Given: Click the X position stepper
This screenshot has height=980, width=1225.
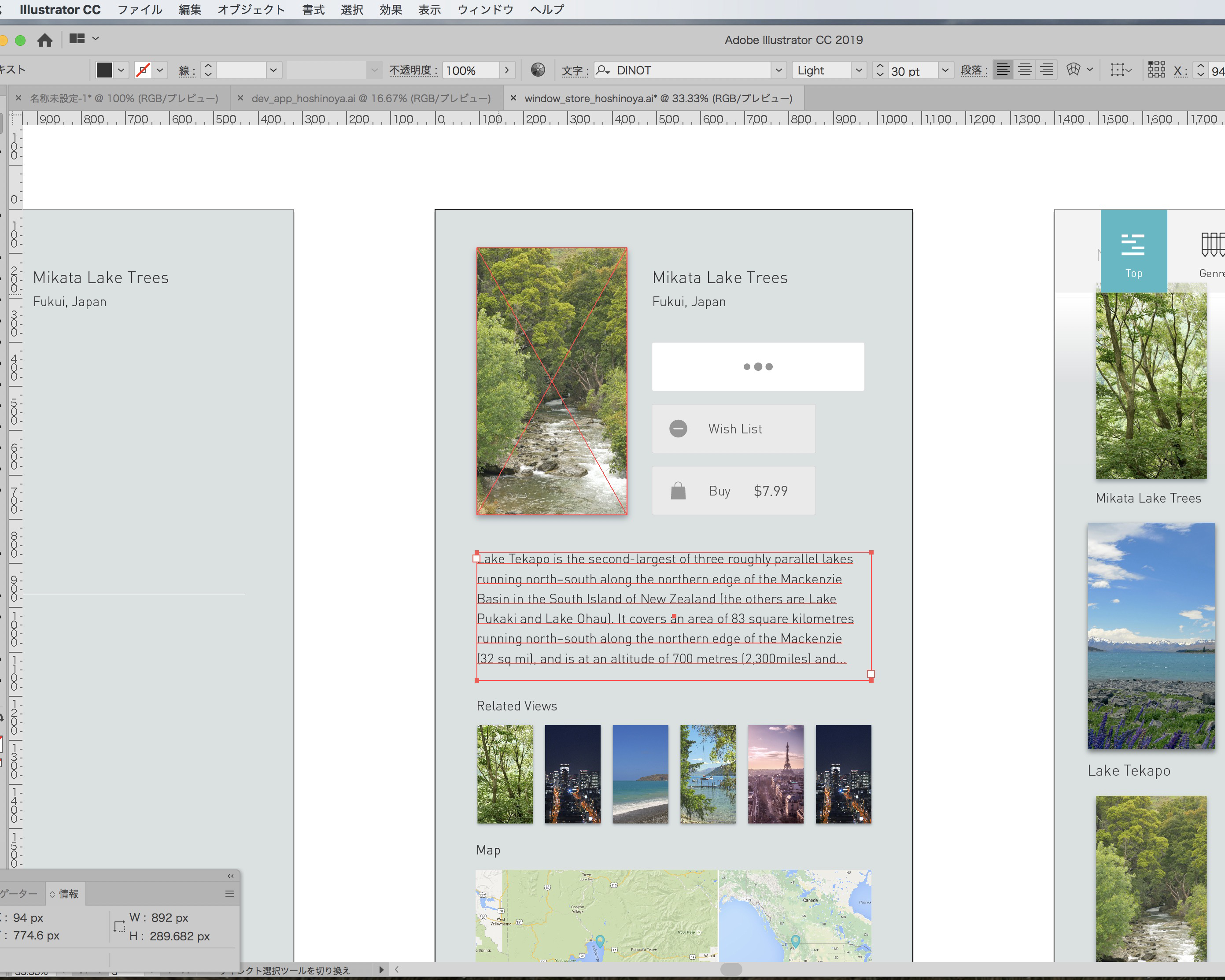Looking at the screenshot, I should (x=1200, y=70).
